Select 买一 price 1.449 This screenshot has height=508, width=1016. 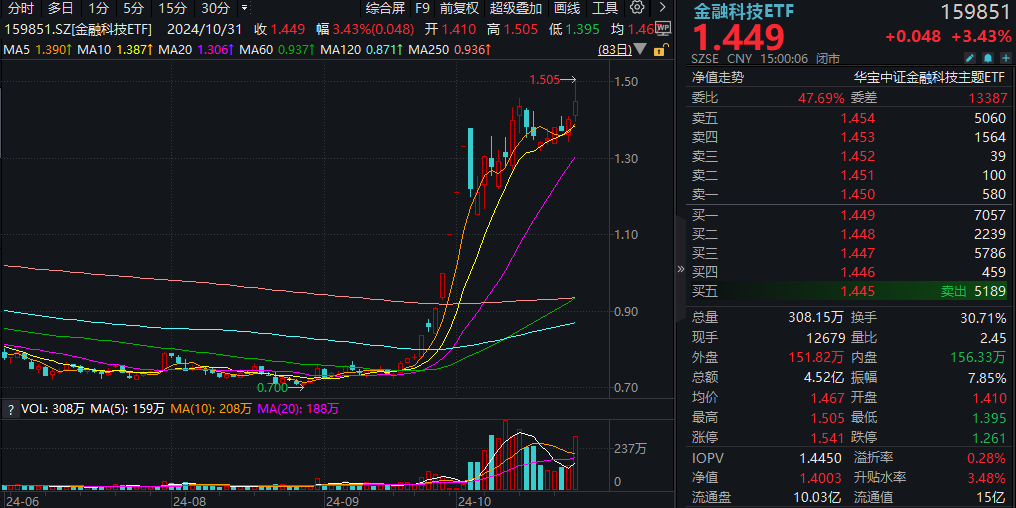coord(857,215)
